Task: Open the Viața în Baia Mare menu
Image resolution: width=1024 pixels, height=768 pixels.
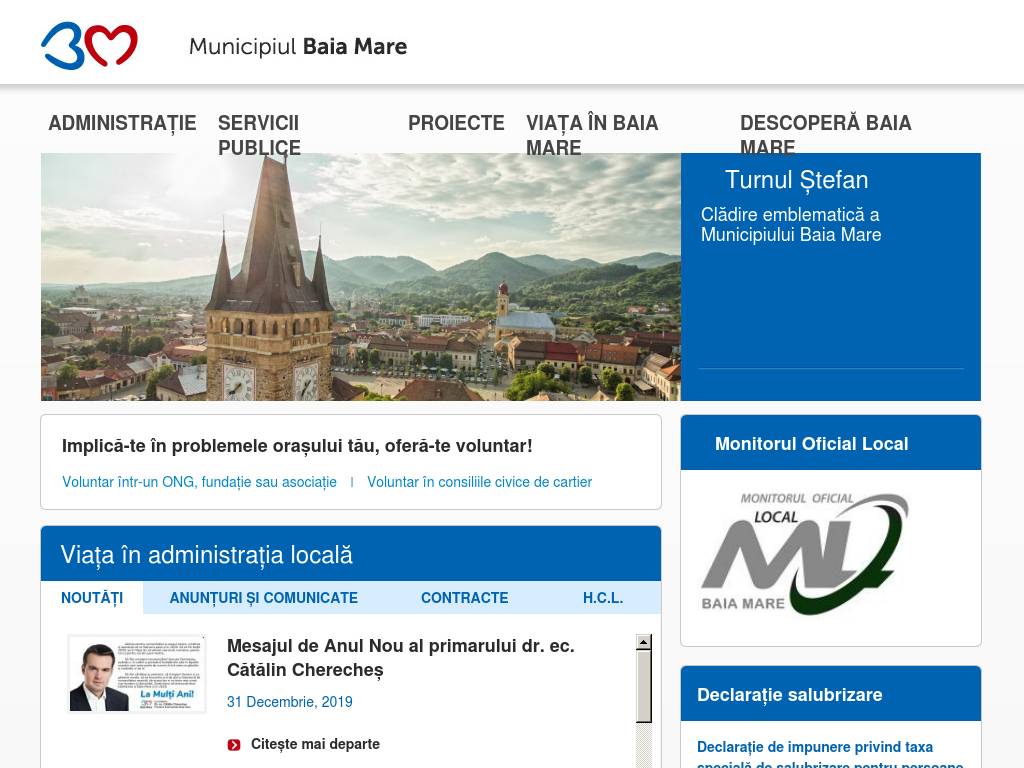Action: click(592, 135)
